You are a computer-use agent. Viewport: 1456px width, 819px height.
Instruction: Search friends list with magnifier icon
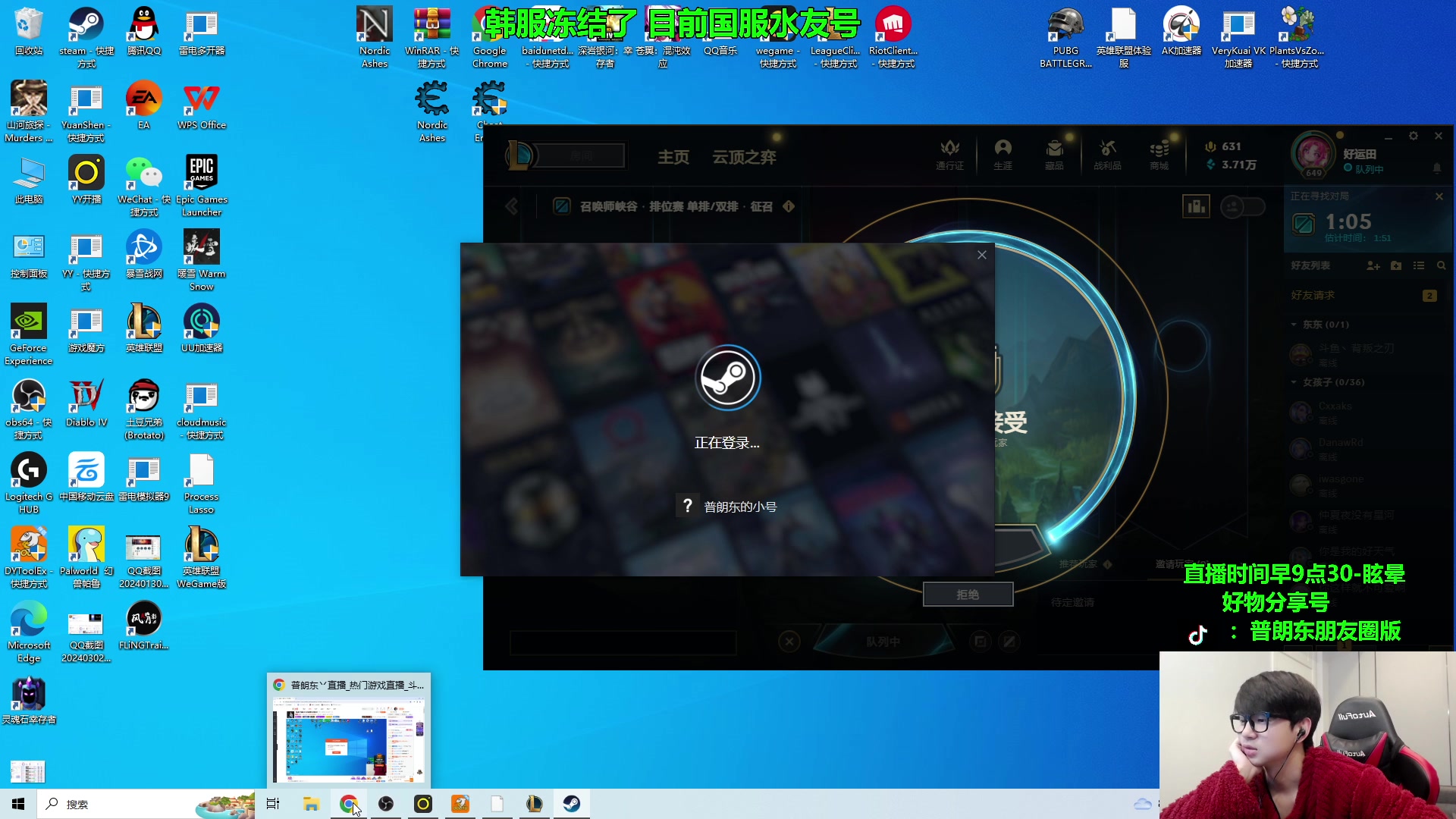tap(1441, 265)
